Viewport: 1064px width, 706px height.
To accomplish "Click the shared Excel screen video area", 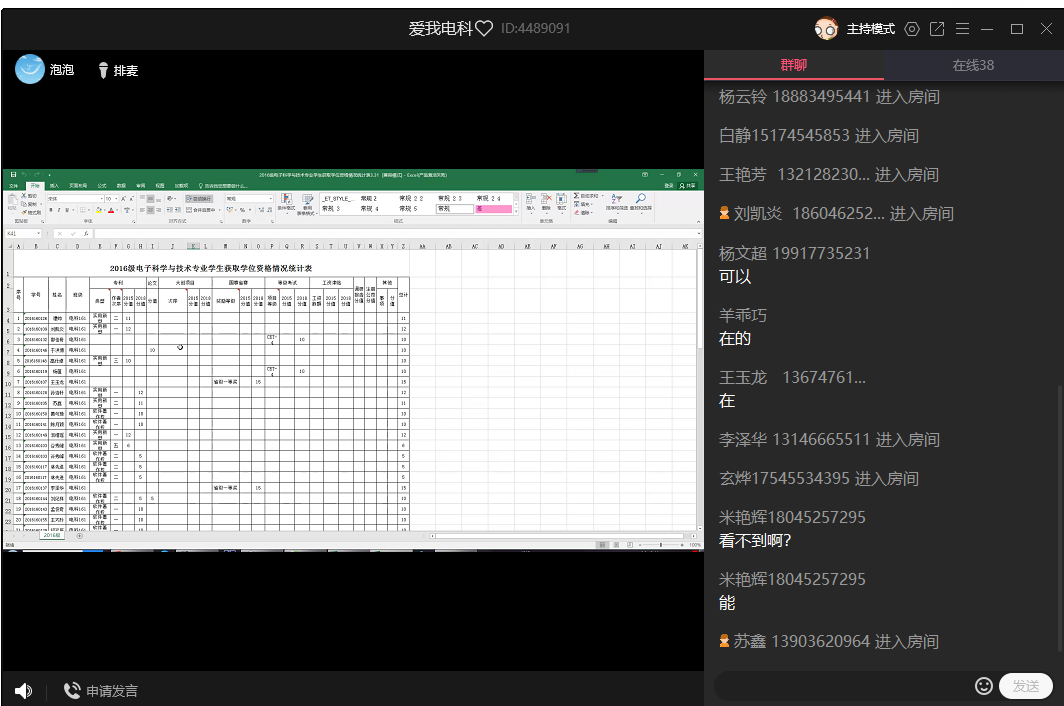I will coord(352,360).
